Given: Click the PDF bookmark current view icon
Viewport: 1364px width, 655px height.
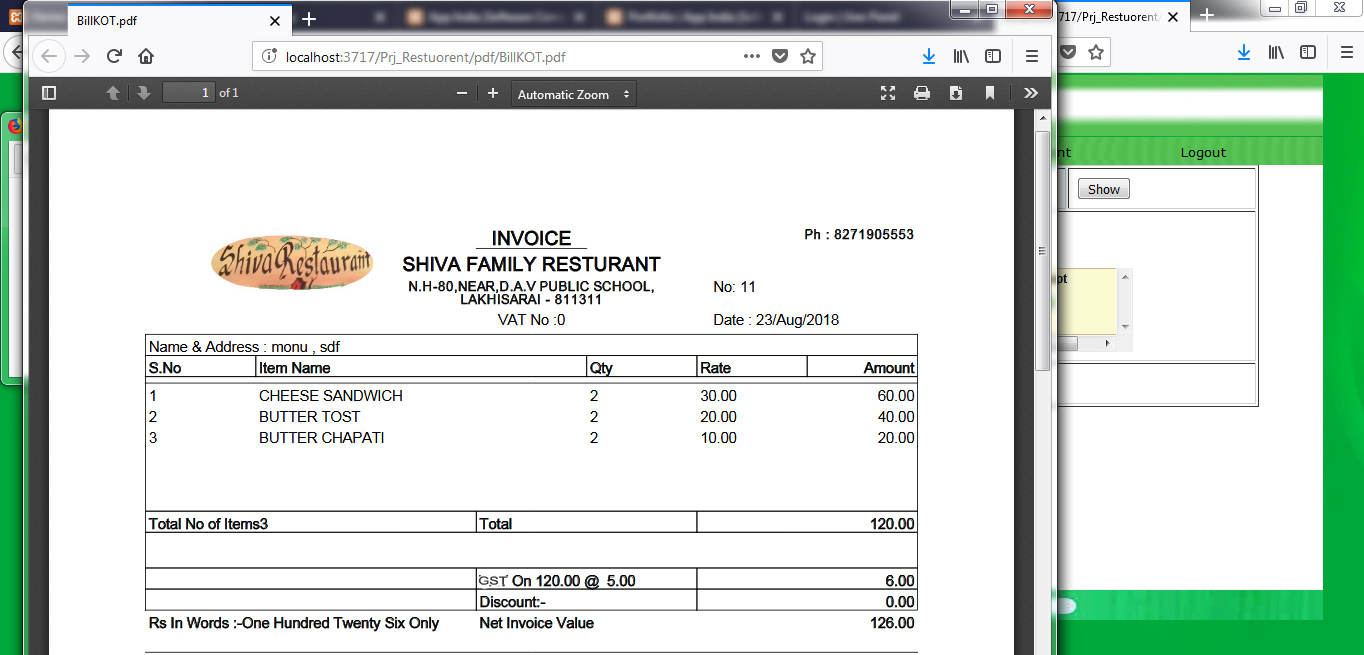Looking at the screenshot, I should click(x=990, y=93).
